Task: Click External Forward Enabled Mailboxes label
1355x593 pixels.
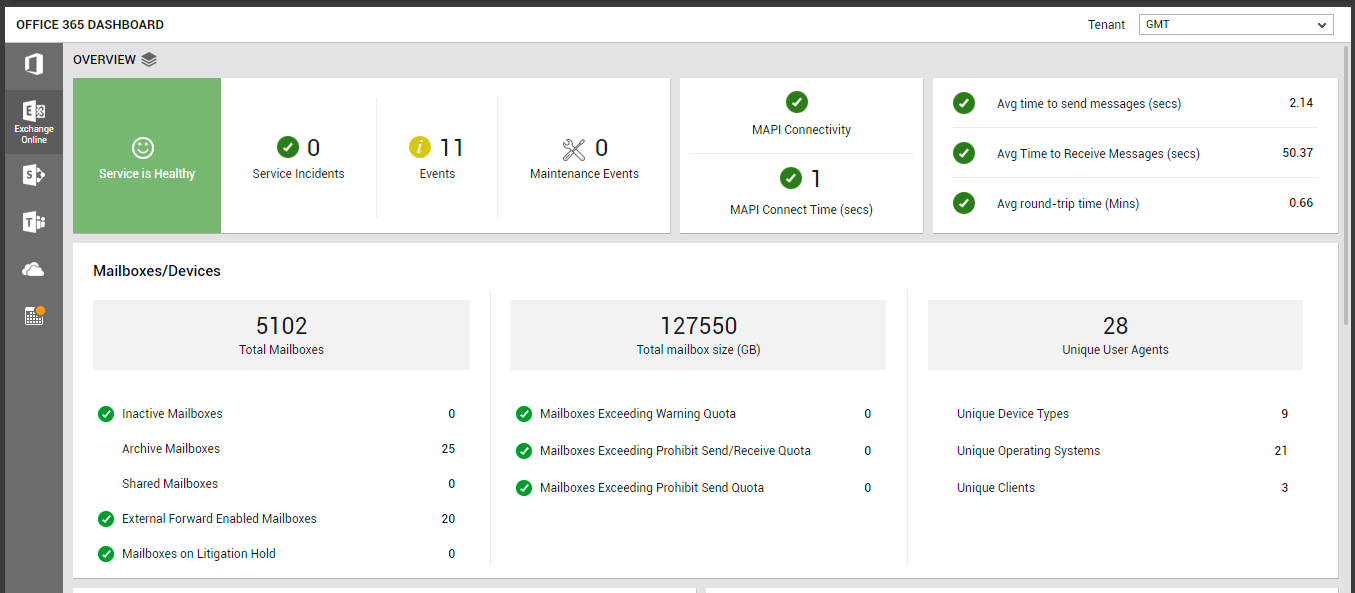Action: pyautogui.click(x=219, y=519)
